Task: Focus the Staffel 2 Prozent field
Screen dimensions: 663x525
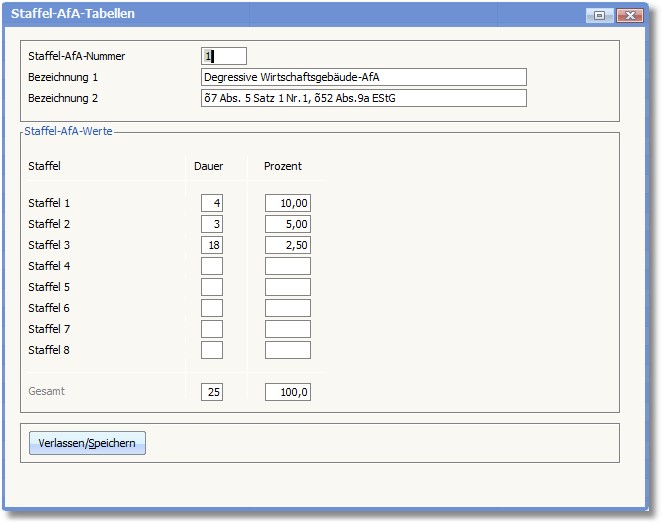Action: [288, 224]
